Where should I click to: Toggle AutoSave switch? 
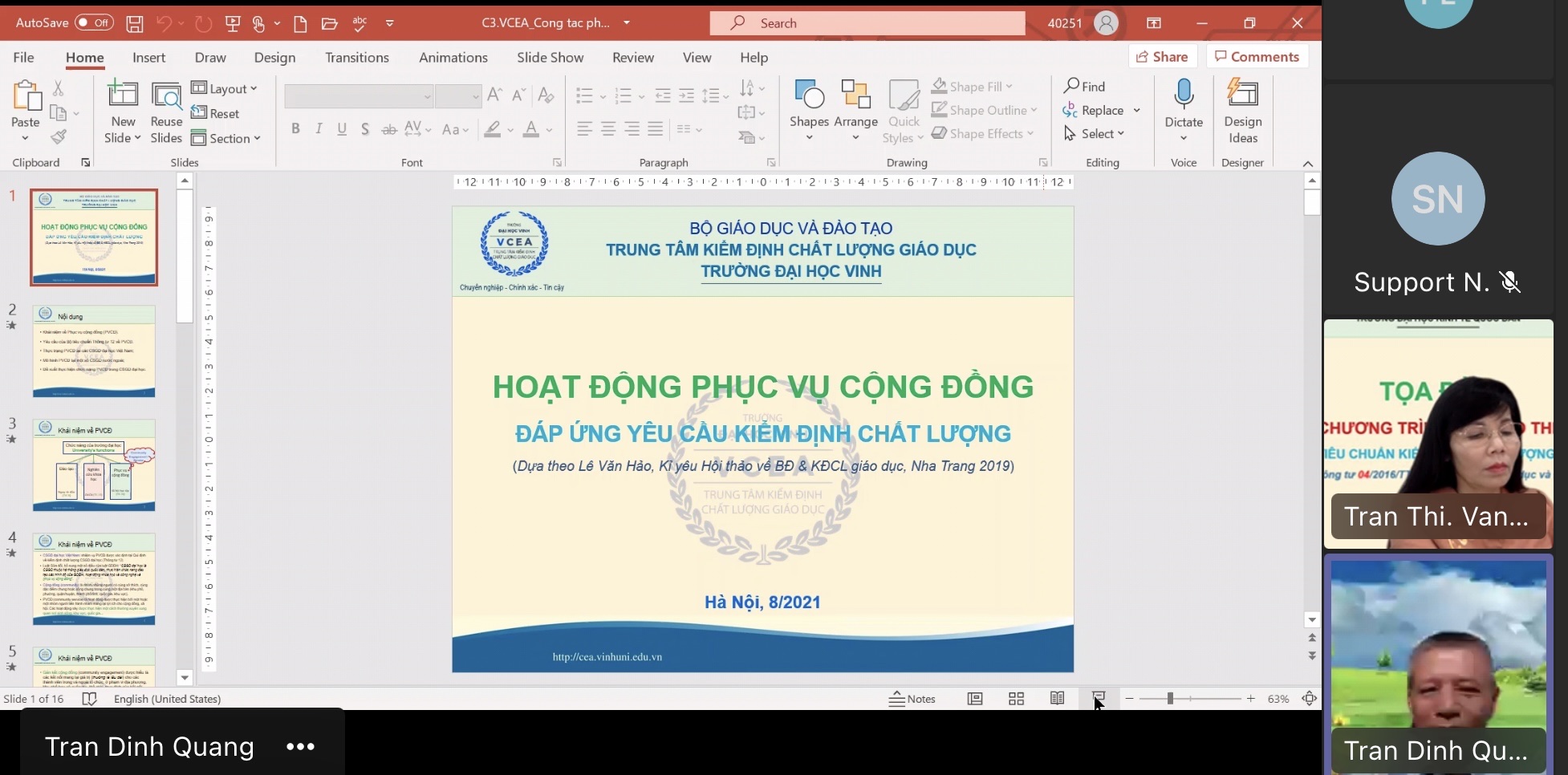click(x=94, y=23)
